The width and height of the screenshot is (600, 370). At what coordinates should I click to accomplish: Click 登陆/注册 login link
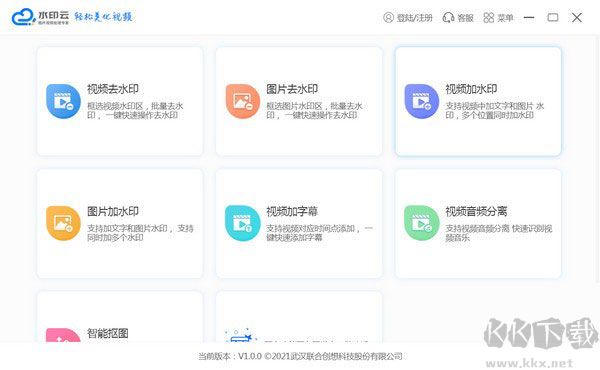(x=414, y=18)
